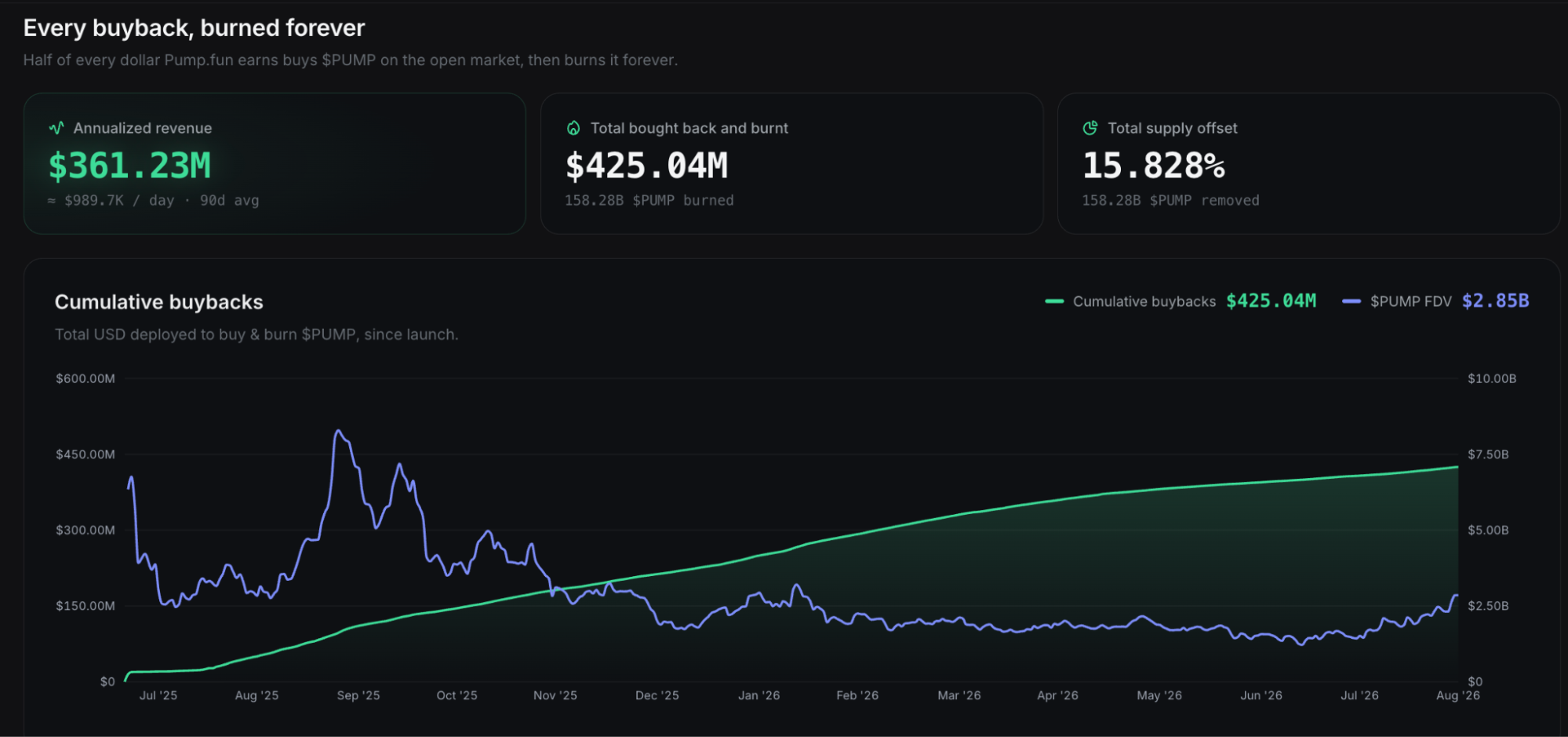Click the "Cumulative buybacks" legend label
Screen dimensions: 1568x737
click(x=1144, y=301)
